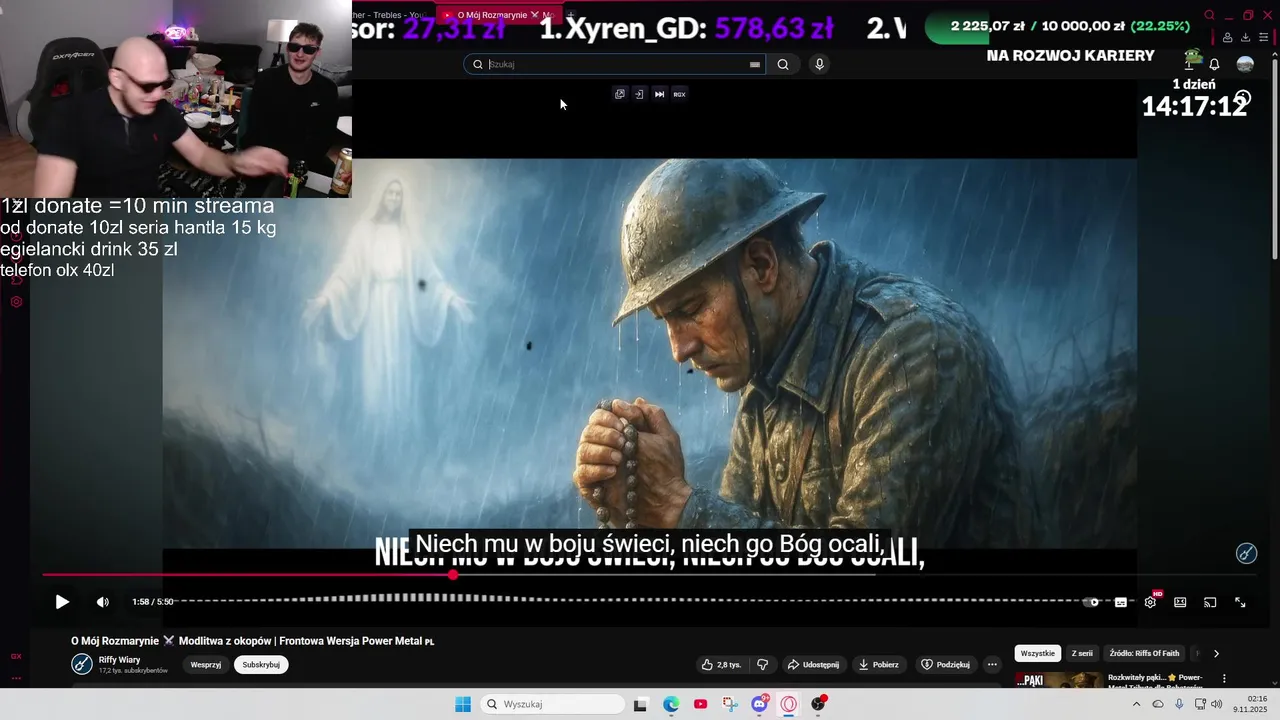Switch to theater mode view
The height and width of the screenshot is (720, 1280).
pyautogui.click(x=1180, y=602)
